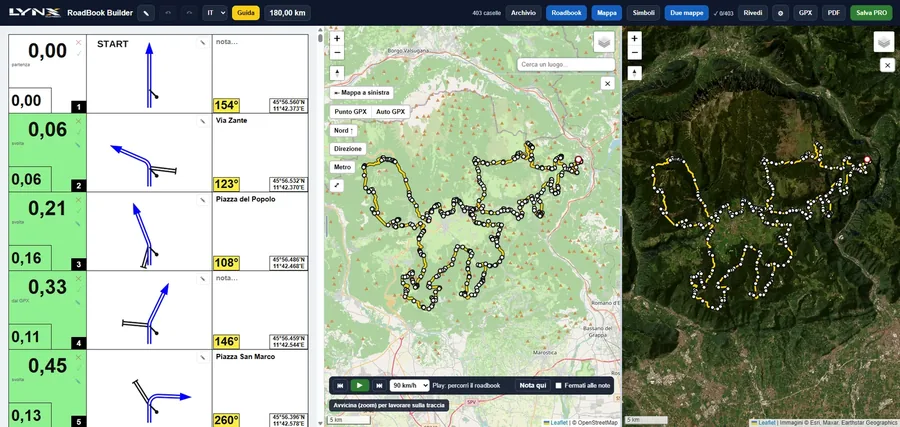Click the pencil edit tool in header
Image resolution: width=900 pixels, height=427 pixels.
(x=146, y=13)
